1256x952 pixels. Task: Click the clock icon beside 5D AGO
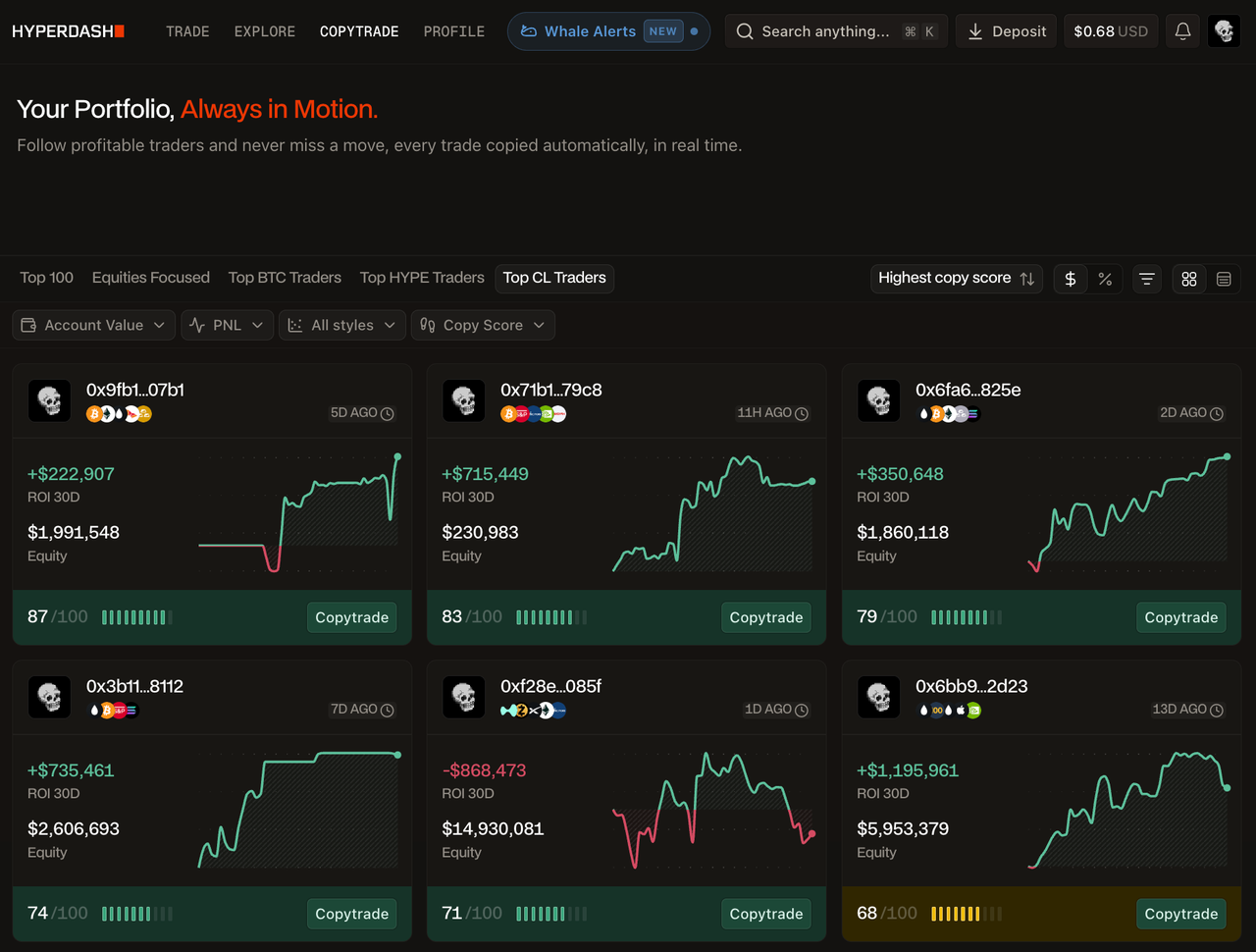(x=388, y=413)
